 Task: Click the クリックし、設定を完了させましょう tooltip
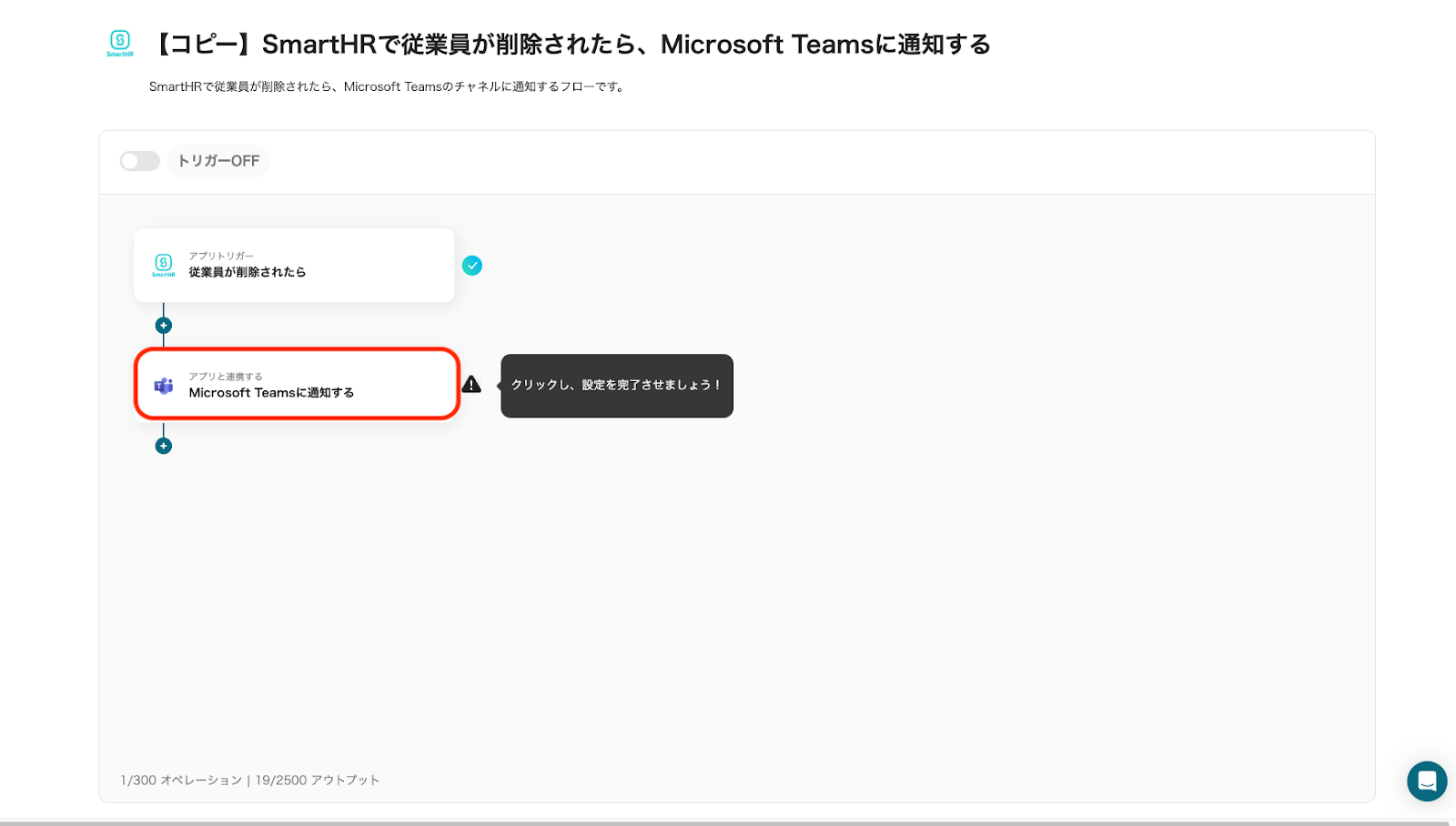coord(617,386)
